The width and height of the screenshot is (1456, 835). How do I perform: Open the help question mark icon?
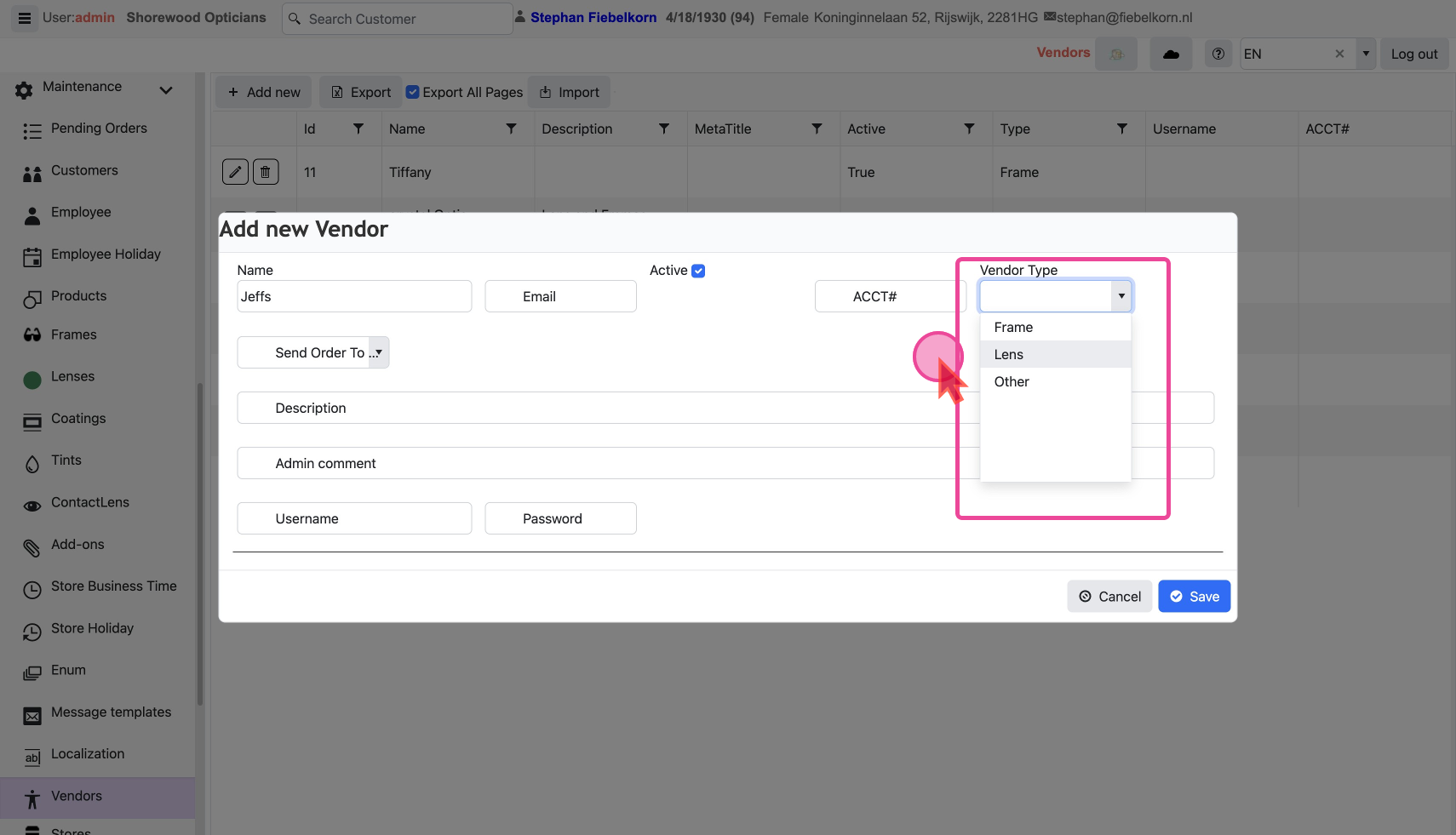tap(1218, 54)
